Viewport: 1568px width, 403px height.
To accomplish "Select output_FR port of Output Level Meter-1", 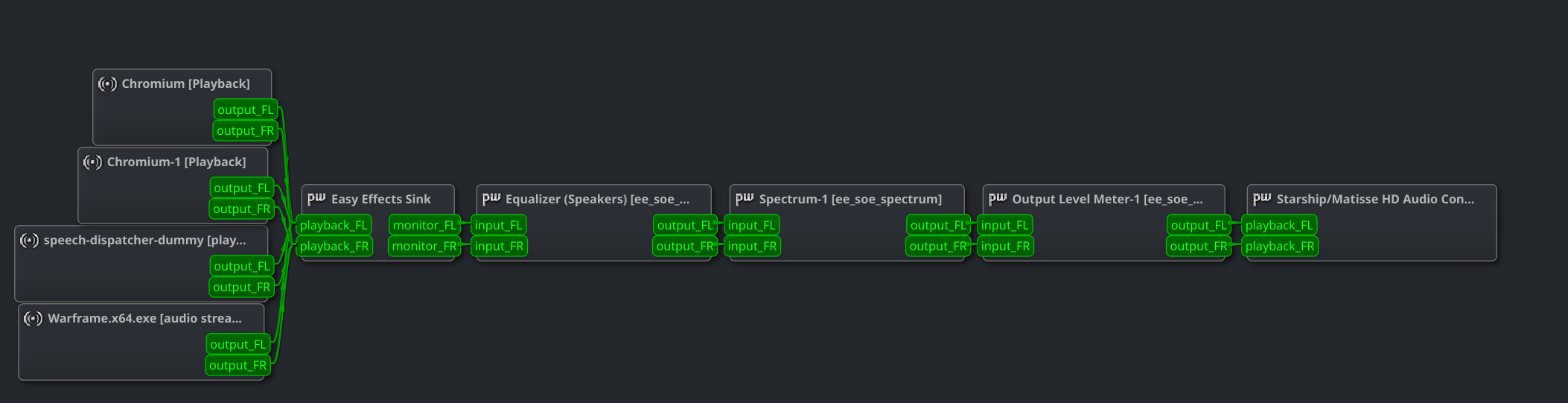I will point(1199,246).
